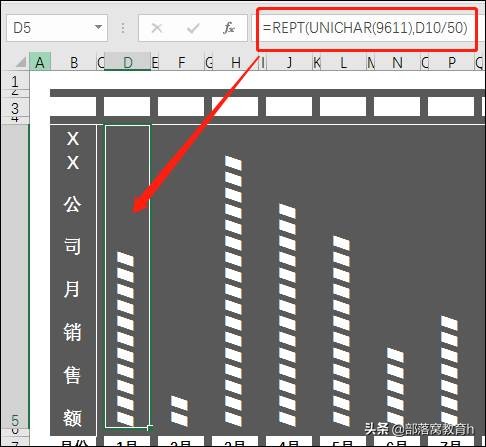Image resolution: width=486 pixels, height=447 pixels.
Task: Click the white cell in row 3 column F
Action: (181, 107)
